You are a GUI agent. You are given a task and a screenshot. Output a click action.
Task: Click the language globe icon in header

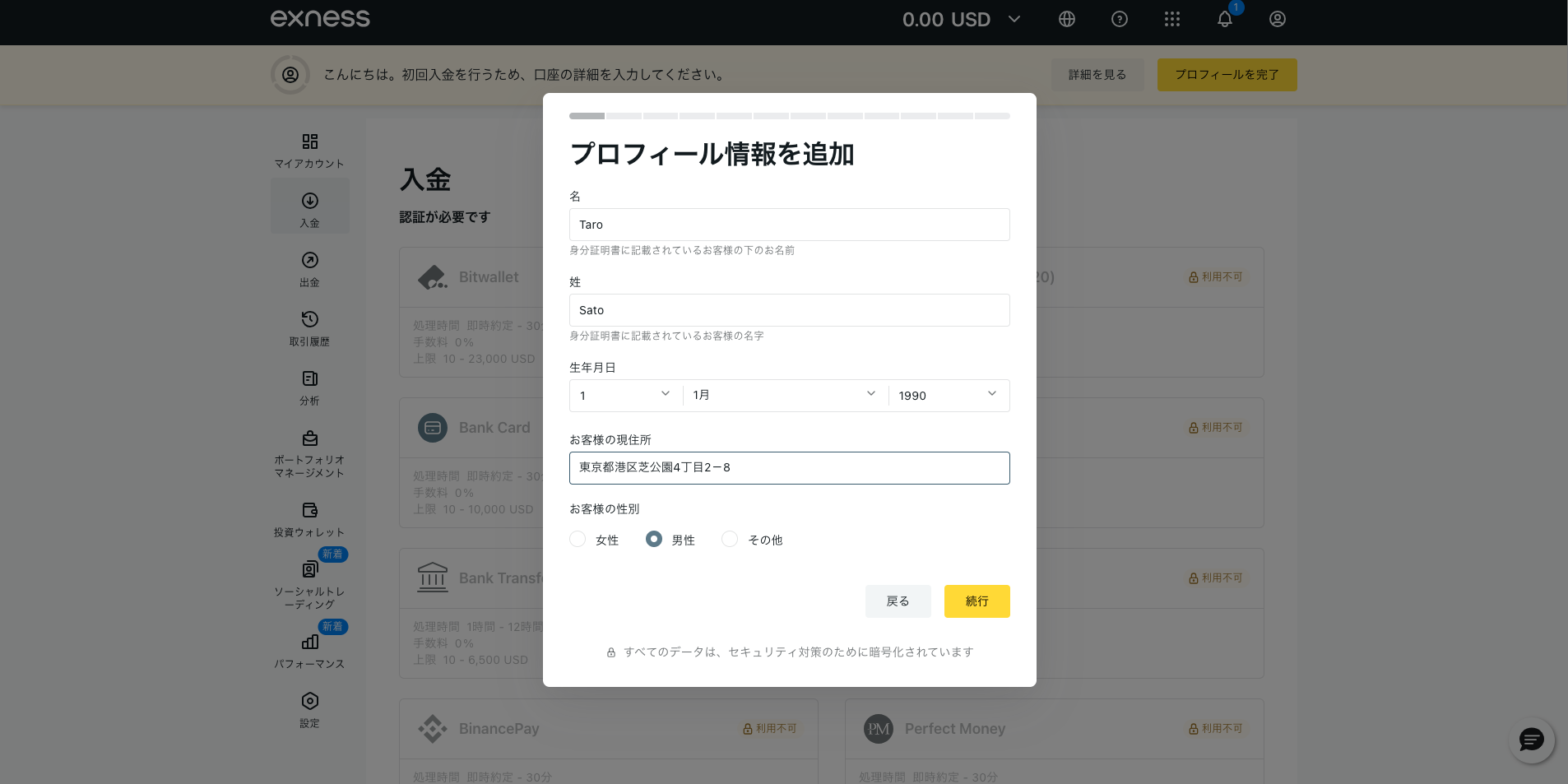pyautogui.click(x=1066, y=19)
